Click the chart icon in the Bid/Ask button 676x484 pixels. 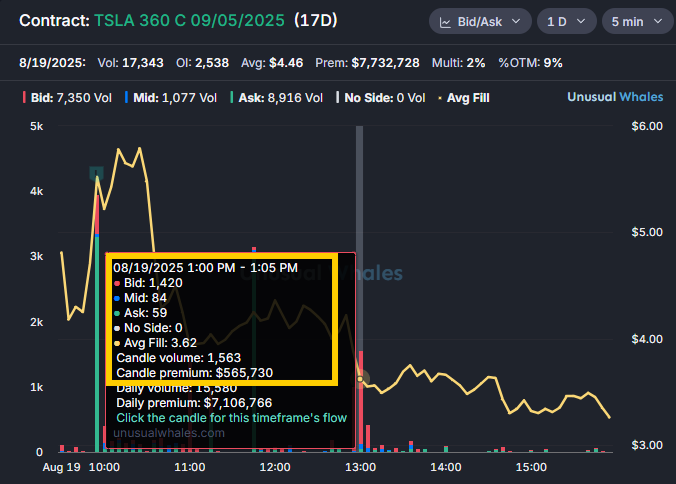point(445,22)
